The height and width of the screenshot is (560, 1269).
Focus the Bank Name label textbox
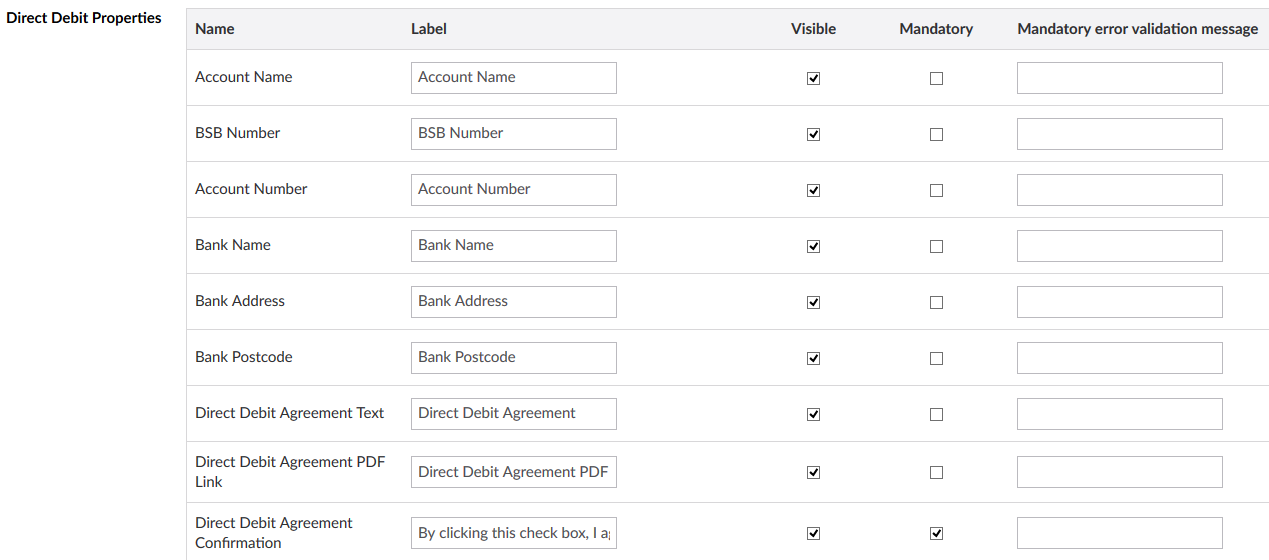click(513, 246)
